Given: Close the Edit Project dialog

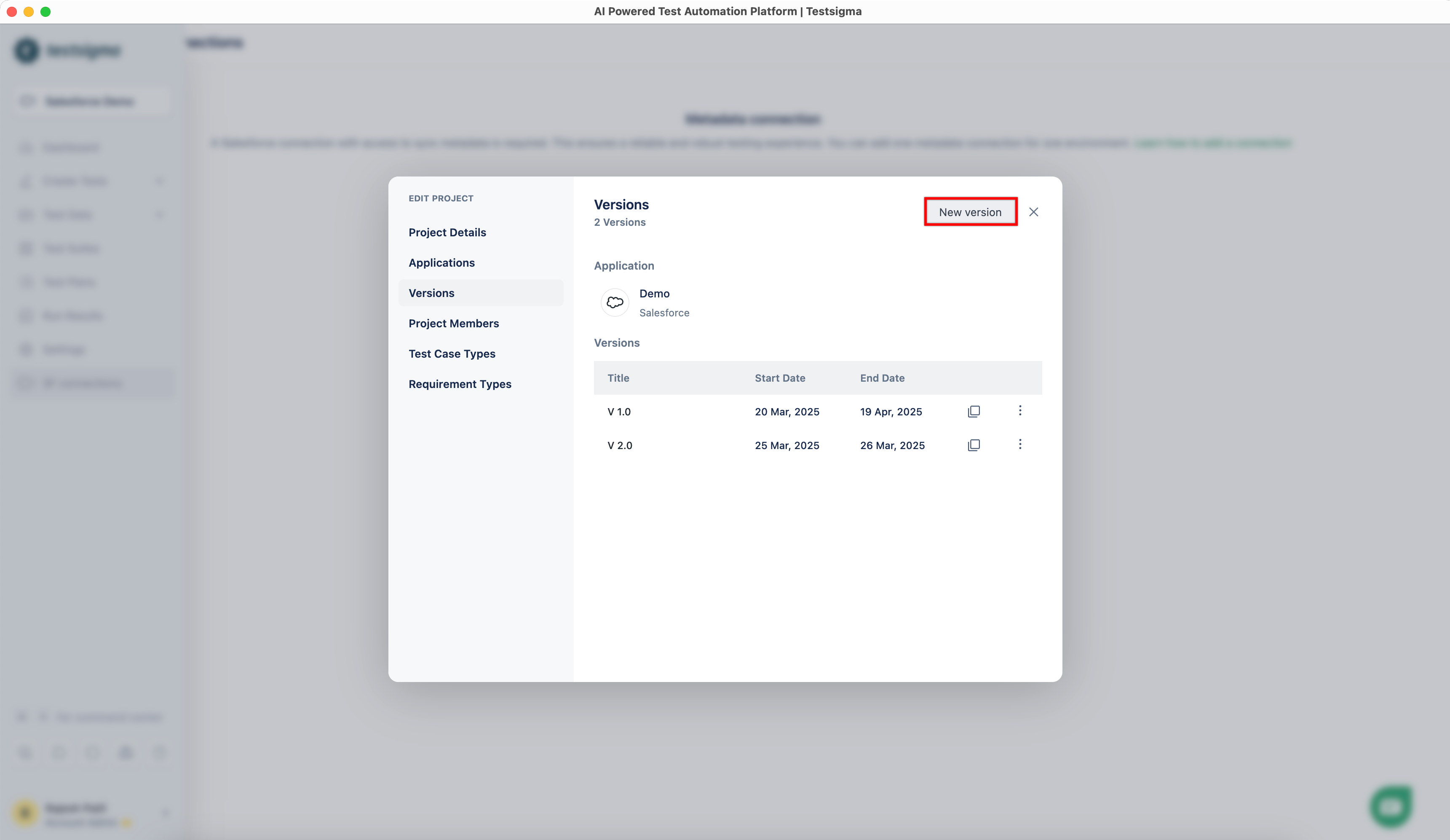Looking at the screenshot, I should [1033, 212].
